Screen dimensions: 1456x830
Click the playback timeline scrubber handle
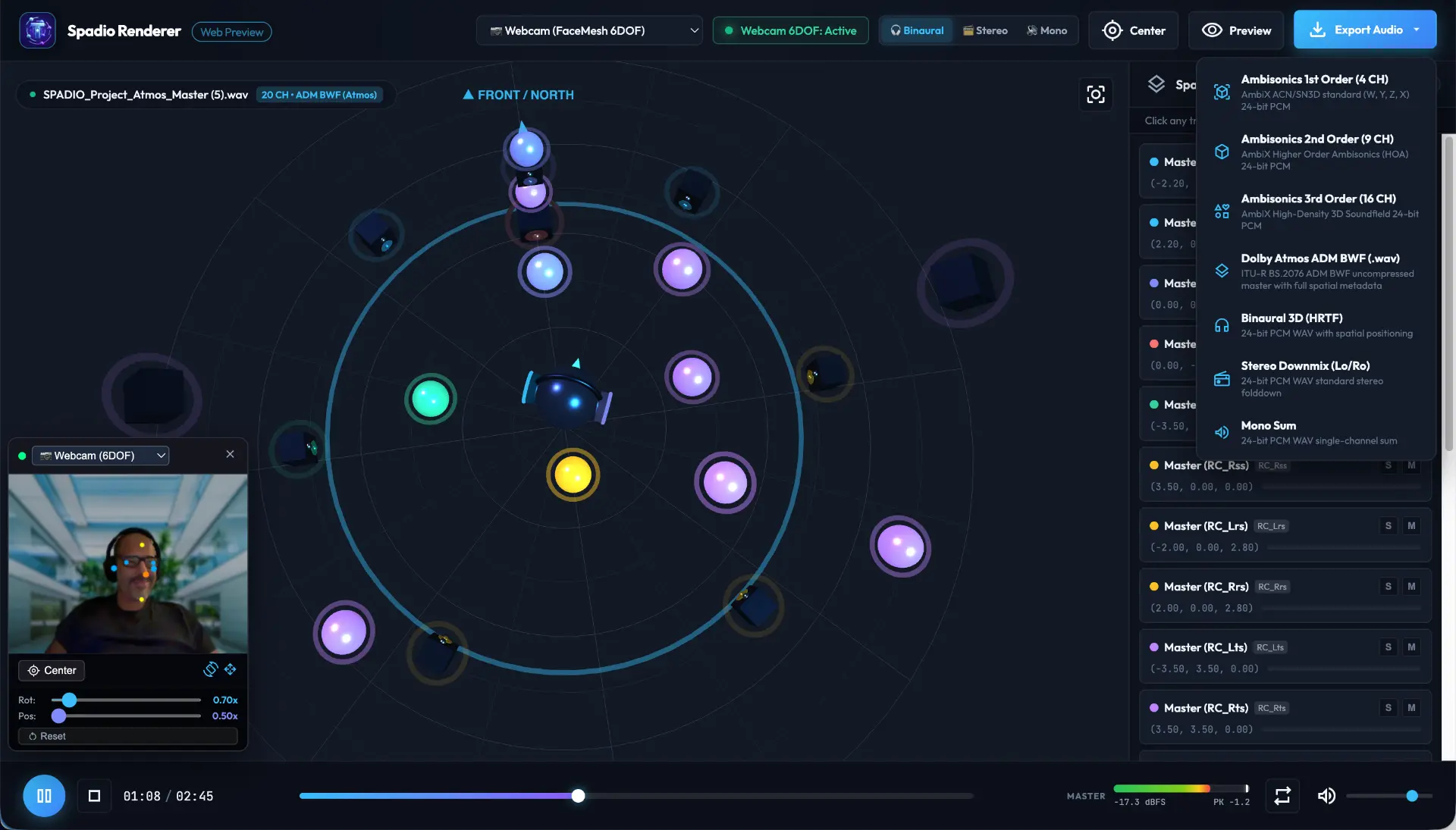coord(578,796)
